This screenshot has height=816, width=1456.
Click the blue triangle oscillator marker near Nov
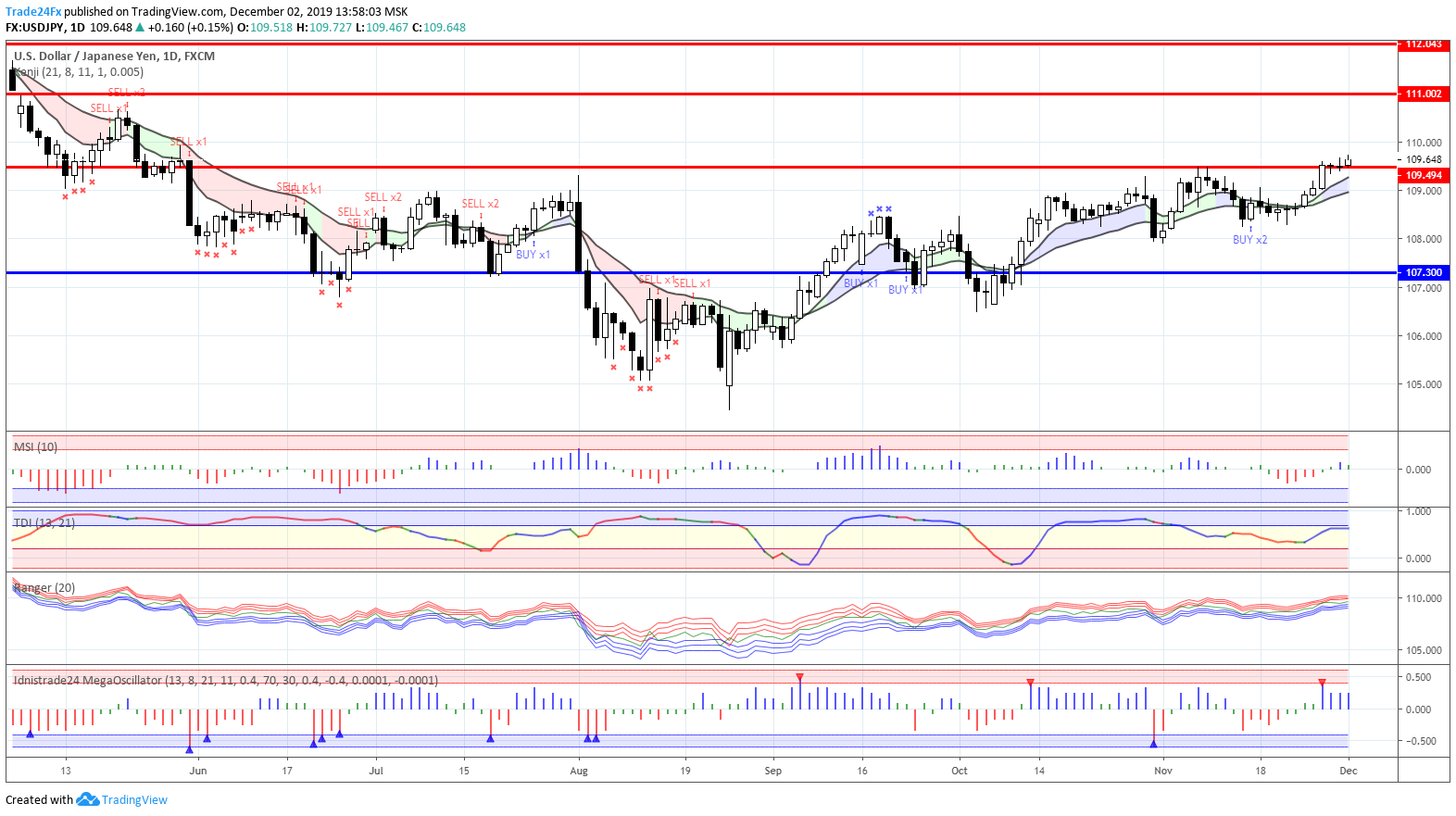[x=1154, y=743]
